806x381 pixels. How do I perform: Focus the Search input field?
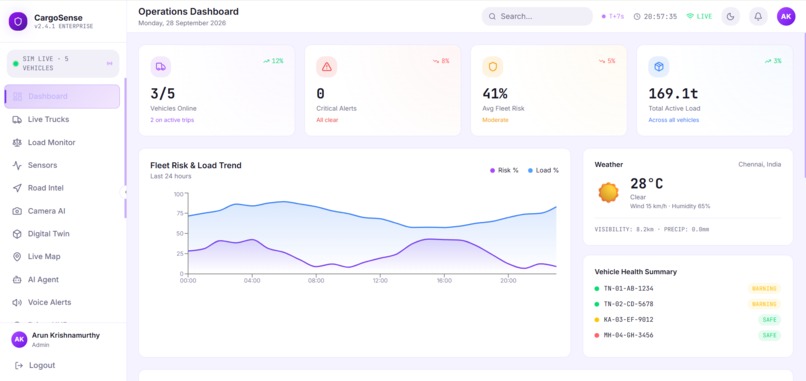pos(537,16)
